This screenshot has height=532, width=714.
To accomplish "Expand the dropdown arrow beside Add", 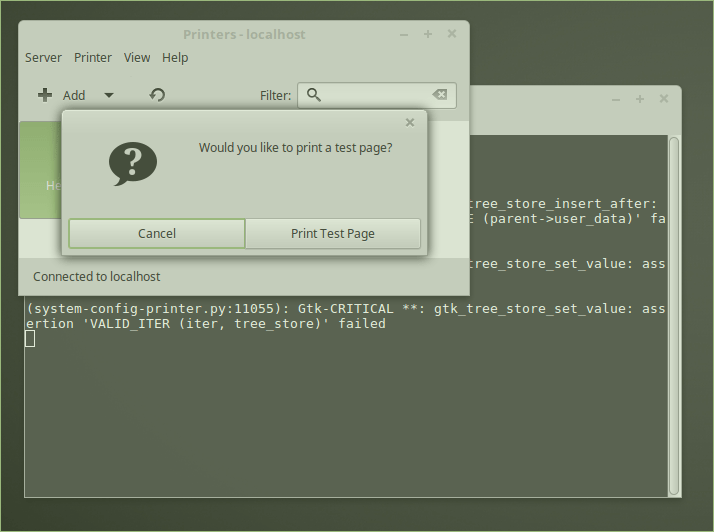I will click(x=109, y=95).
